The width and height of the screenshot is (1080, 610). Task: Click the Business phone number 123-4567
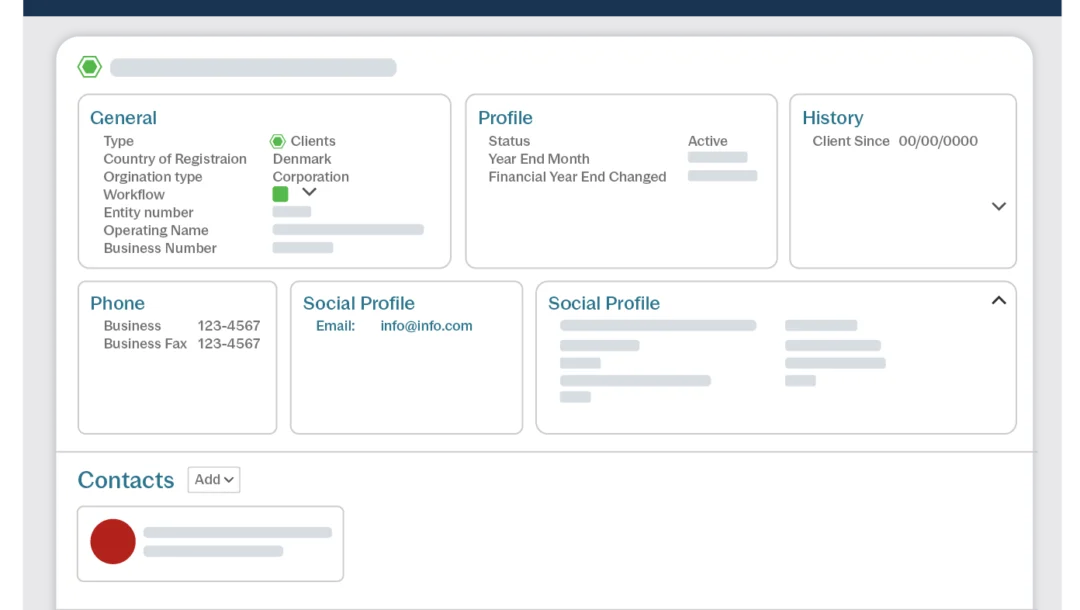pos(228,326)
